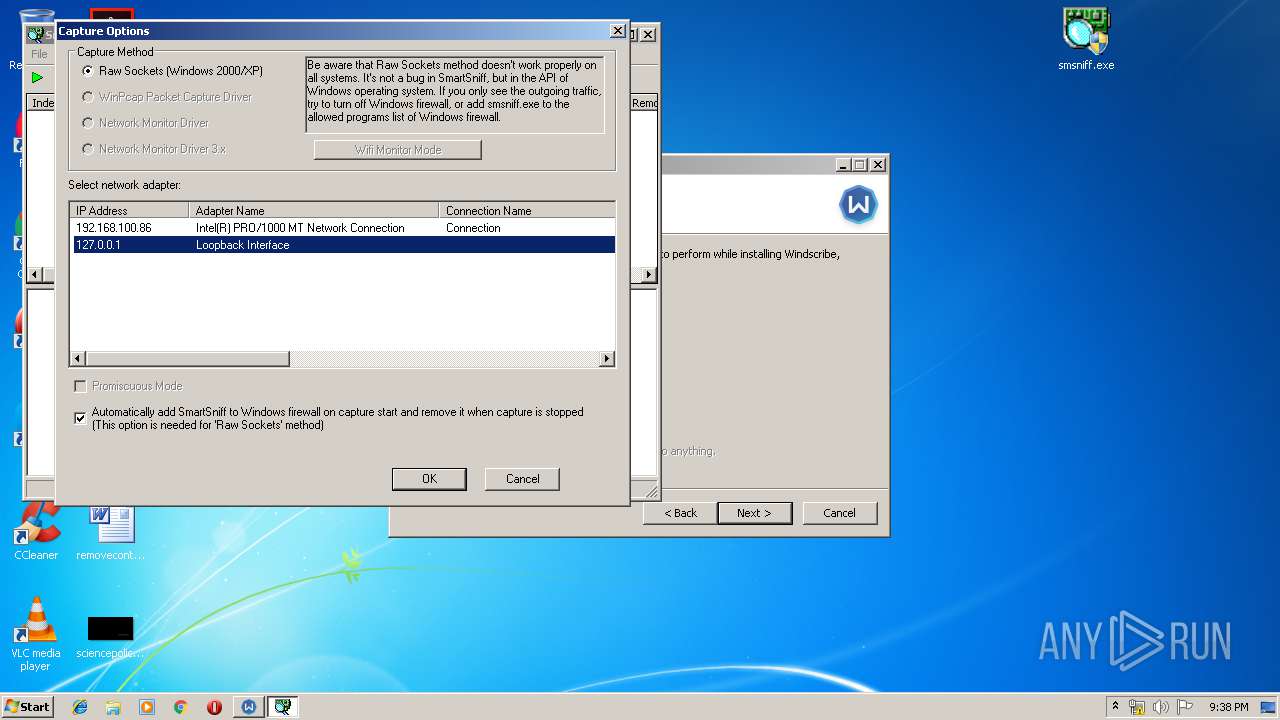Click the Loopback Interface adapter name

[242, 245]
